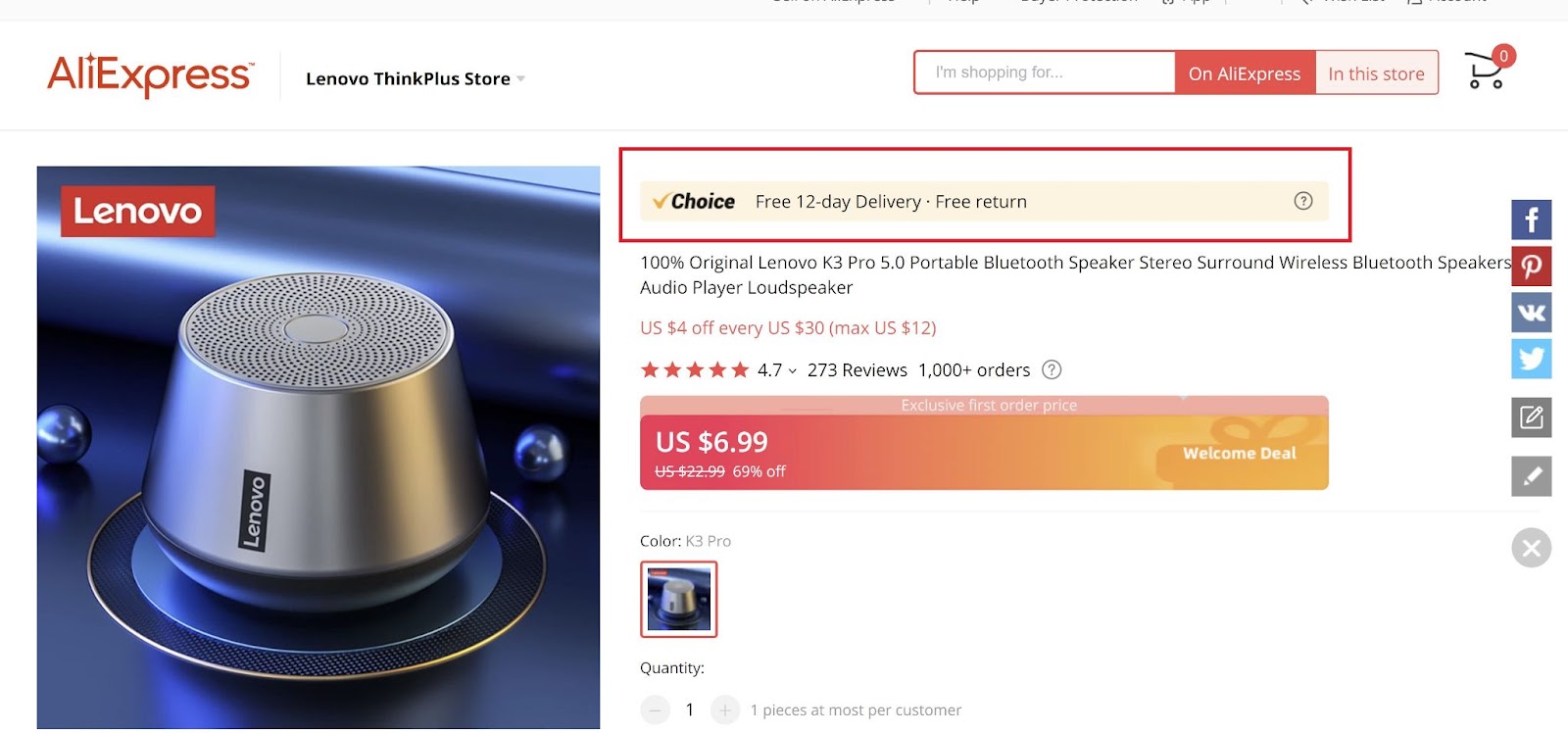
Task: Open the 273 Reviews link
Action: [856, 369]
